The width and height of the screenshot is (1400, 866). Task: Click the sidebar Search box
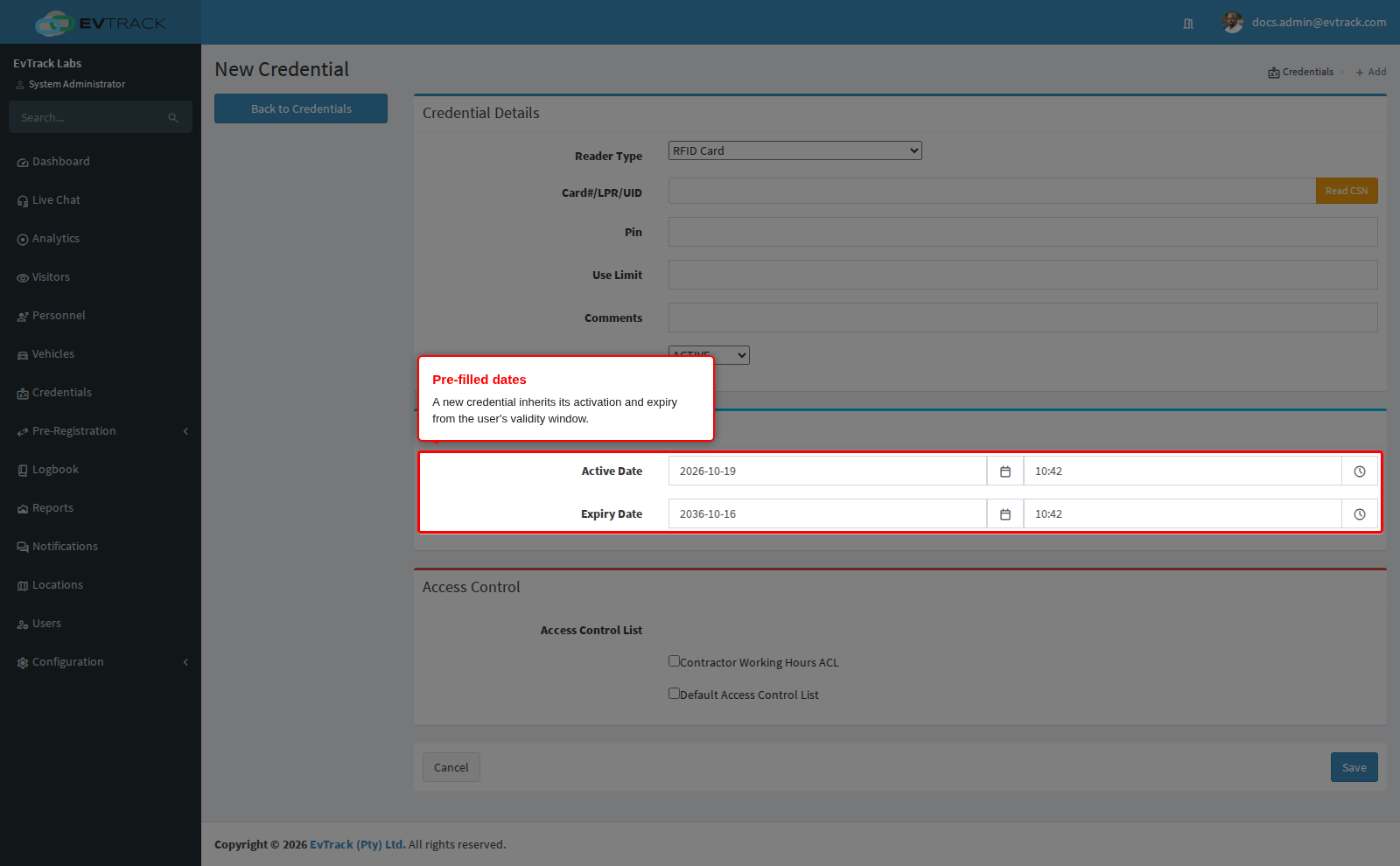[x=87, y=117]
